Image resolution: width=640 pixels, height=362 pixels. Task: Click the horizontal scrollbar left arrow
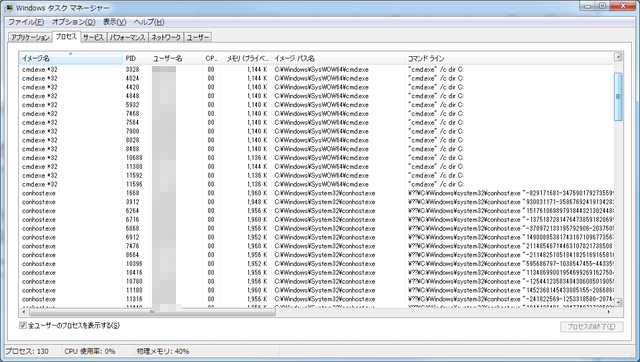pyautogui.click(x=24, y=312)
